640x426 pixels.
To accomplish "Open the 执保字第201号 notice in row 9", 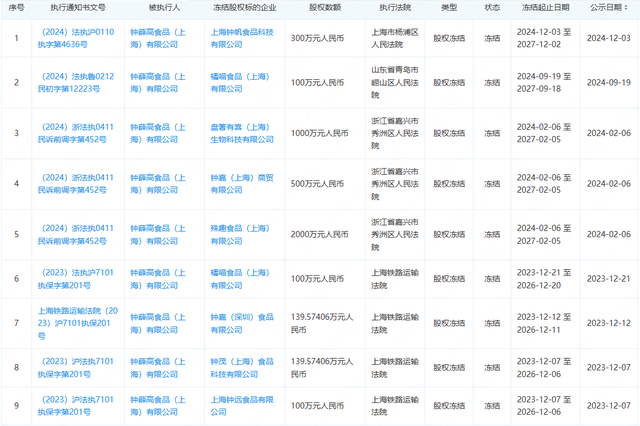I will pyautogui.click(x=76, y=406).
